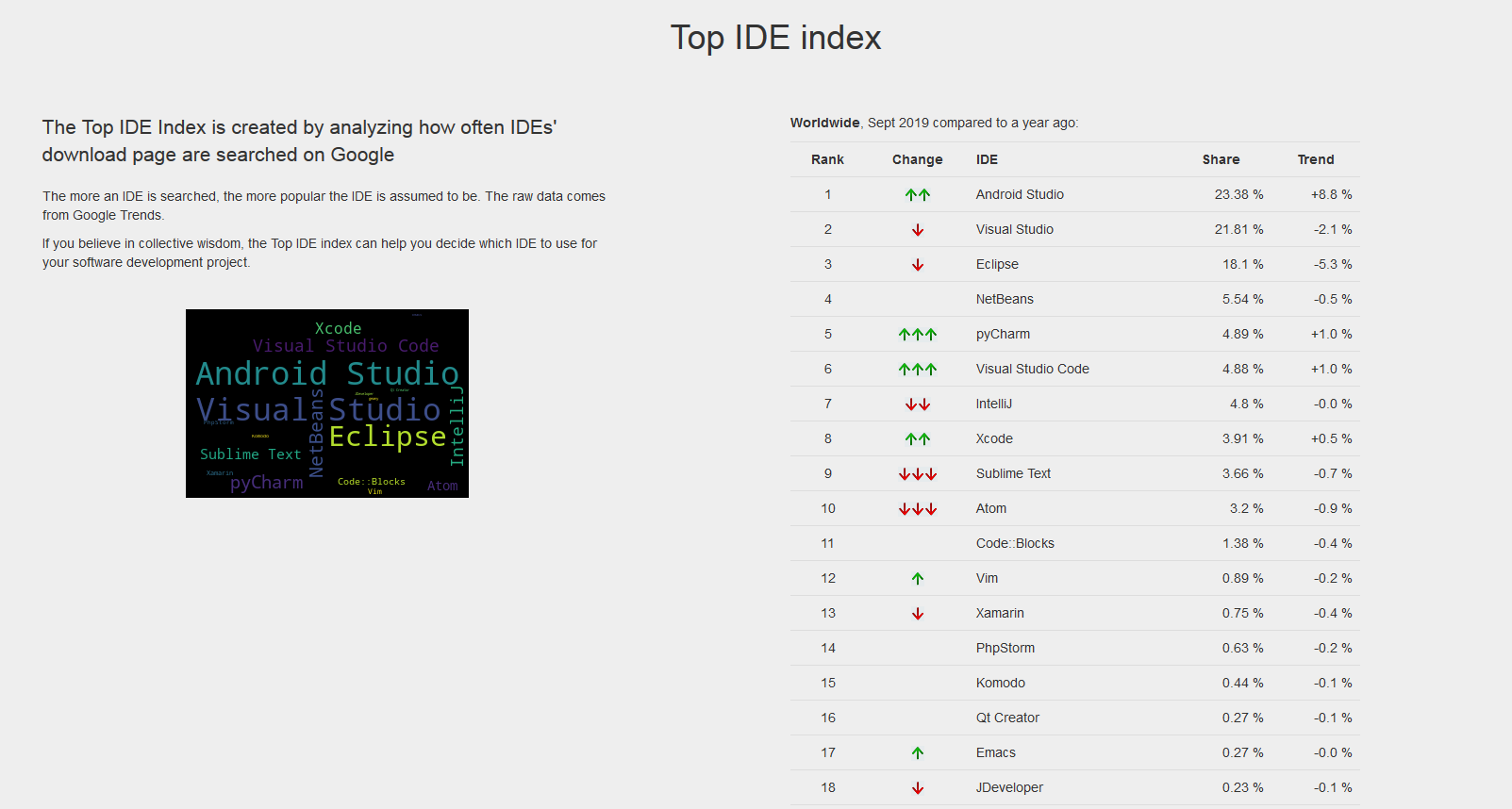This screenshot has width=1512, height=809.
Task: Select the Emacs IDE name
Action: click(x=996, y=752)
